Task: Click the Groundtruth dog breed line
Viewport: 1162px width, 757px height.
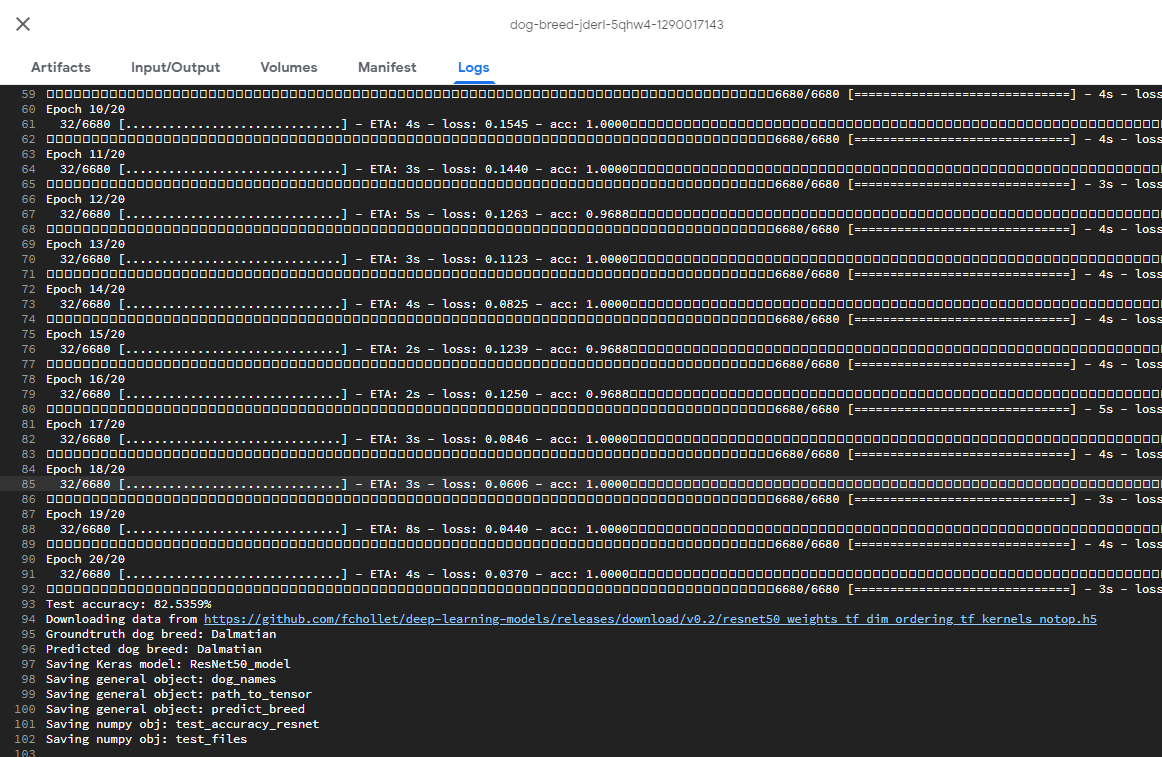Action: [x=161, y=634]
